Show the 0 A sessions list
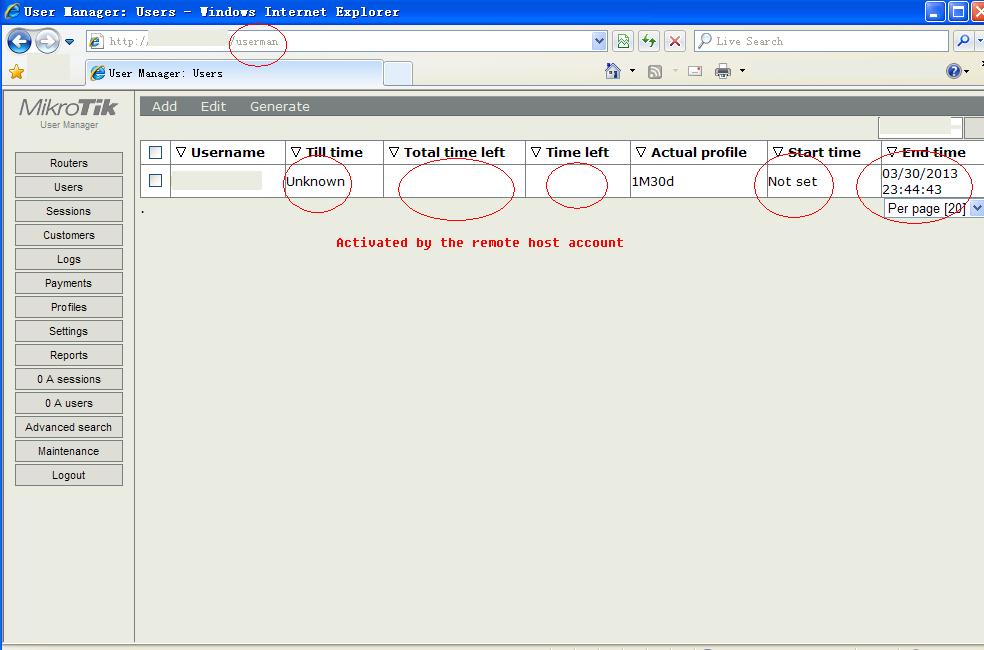The image size is (984, 650). tap(69, 379)
